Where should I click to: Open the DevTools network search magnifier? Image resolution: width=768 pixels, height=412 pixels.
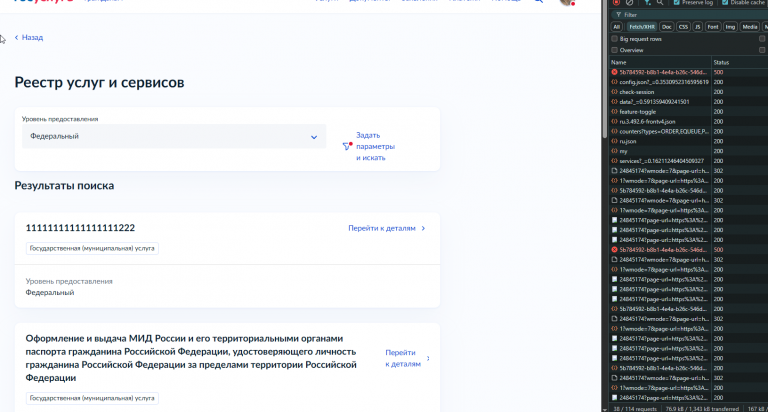tap(660, 2)
